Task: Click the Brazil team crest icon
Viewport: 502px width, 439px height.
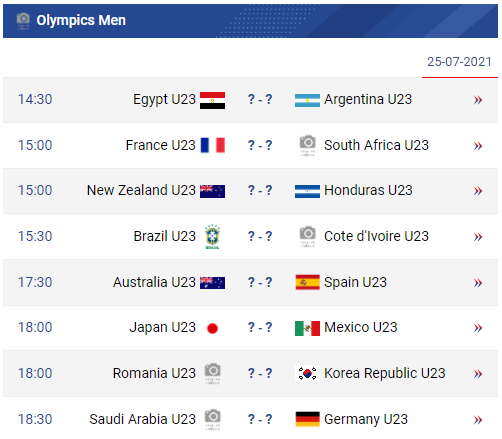Action: coord(212,237)
